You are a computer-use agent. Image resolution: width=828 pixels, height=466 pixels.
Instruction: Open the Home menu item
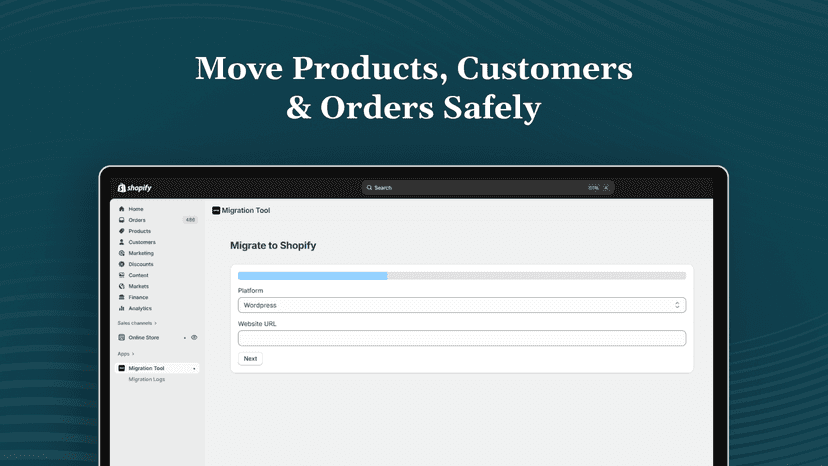136,209
